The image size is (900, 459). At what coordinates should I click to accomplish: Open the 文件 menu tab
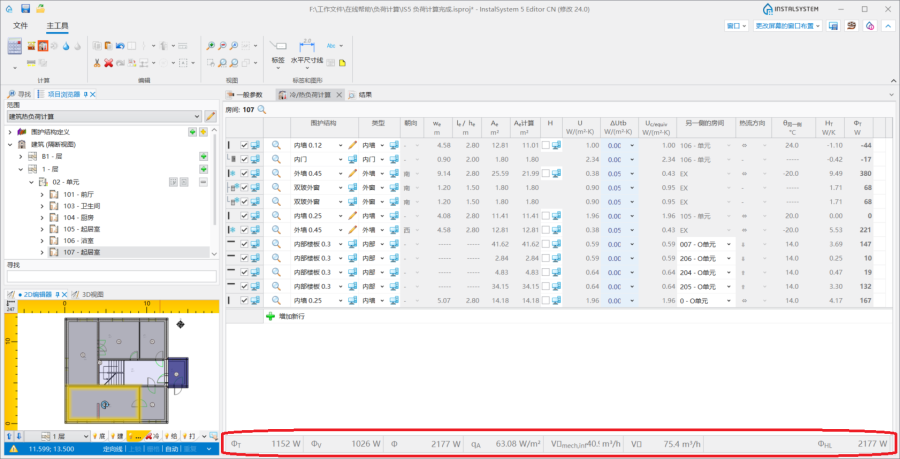(21, 23)
